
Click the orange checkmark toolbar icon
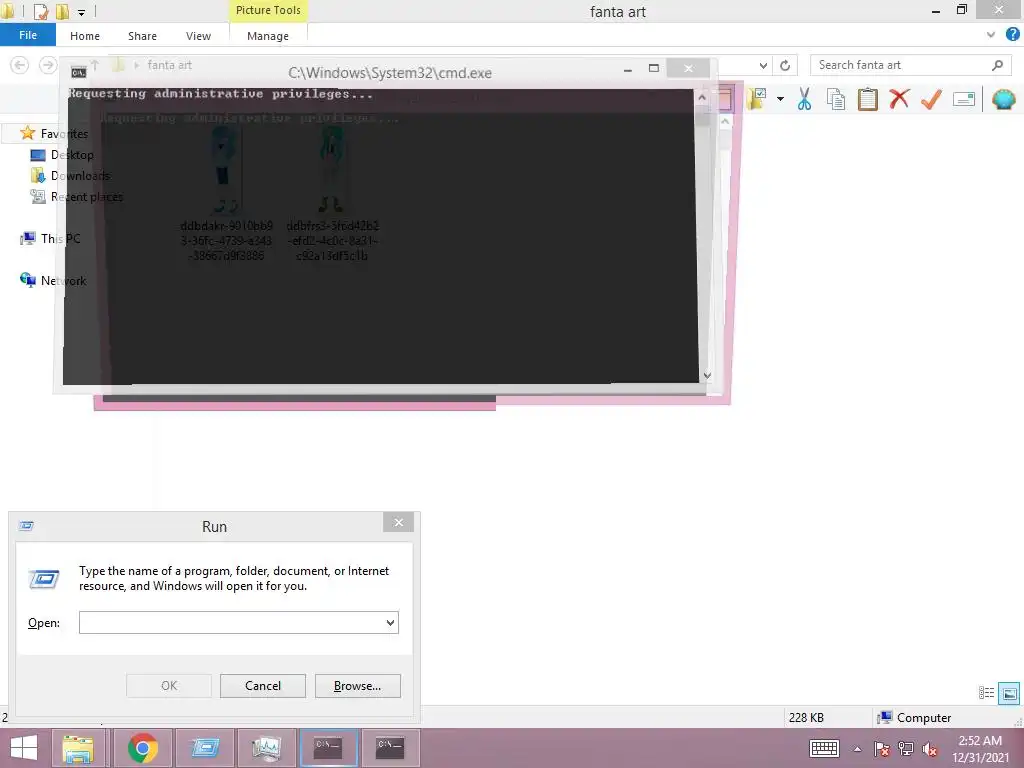click(931, 99)
